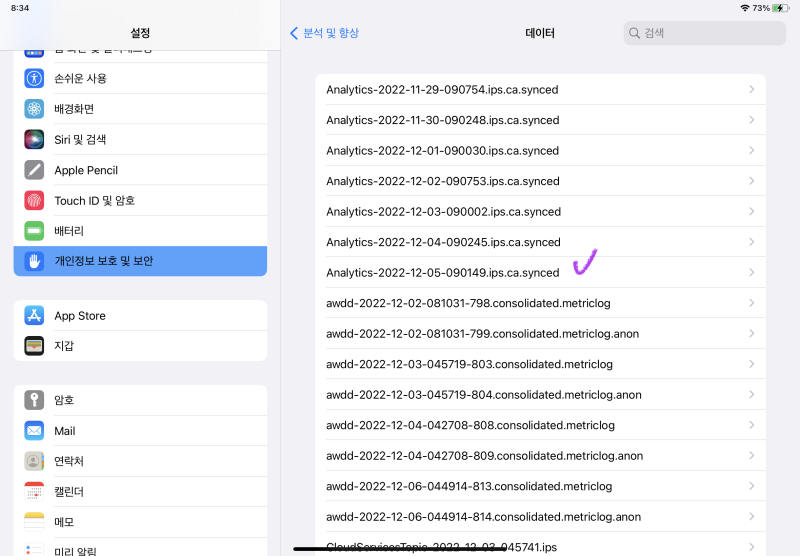Tap chevron on Analytics-2022-12-04-090245 row
The image size is (800, 556).
752,242
